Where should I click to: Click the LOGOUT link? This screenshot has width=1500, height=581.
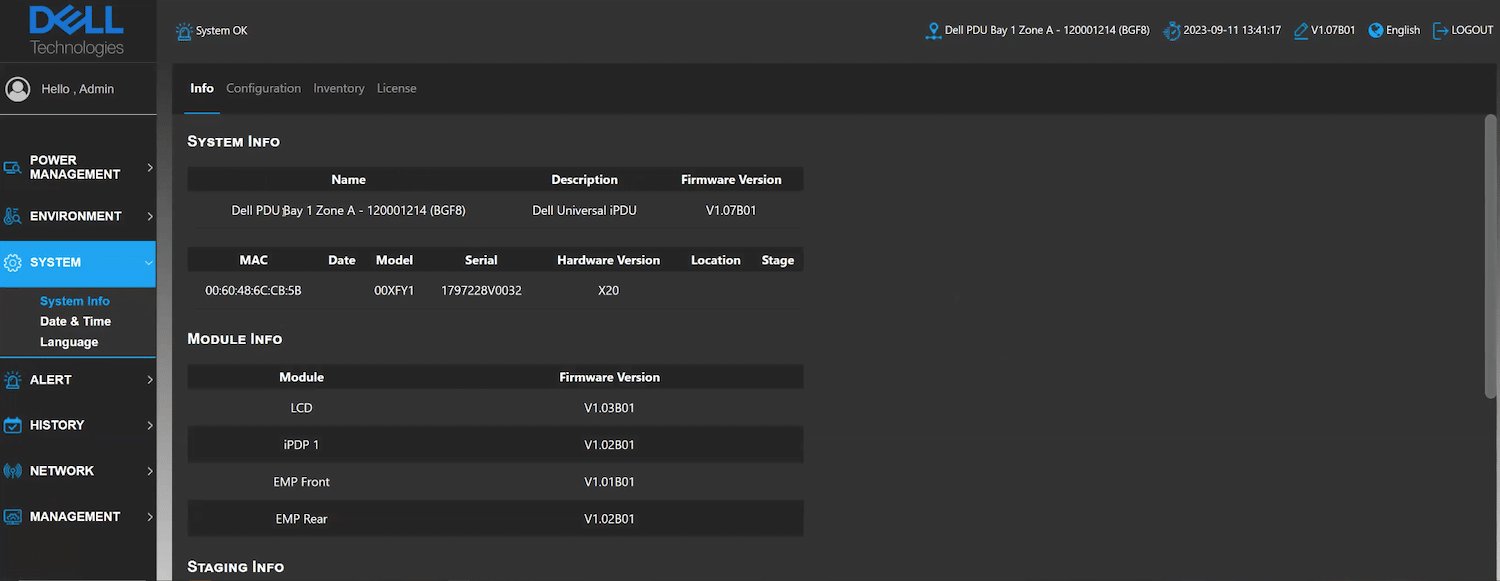click(1472, 31)
